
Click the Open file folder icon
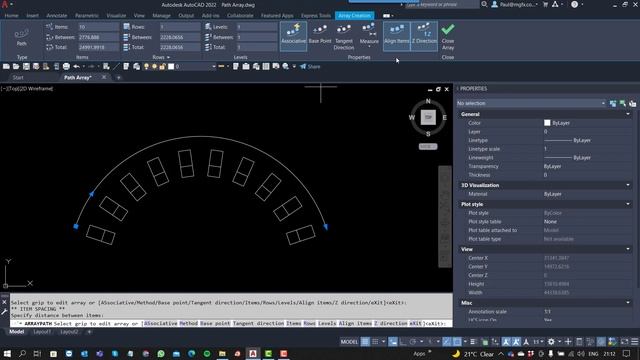click(x=16, y=67)
